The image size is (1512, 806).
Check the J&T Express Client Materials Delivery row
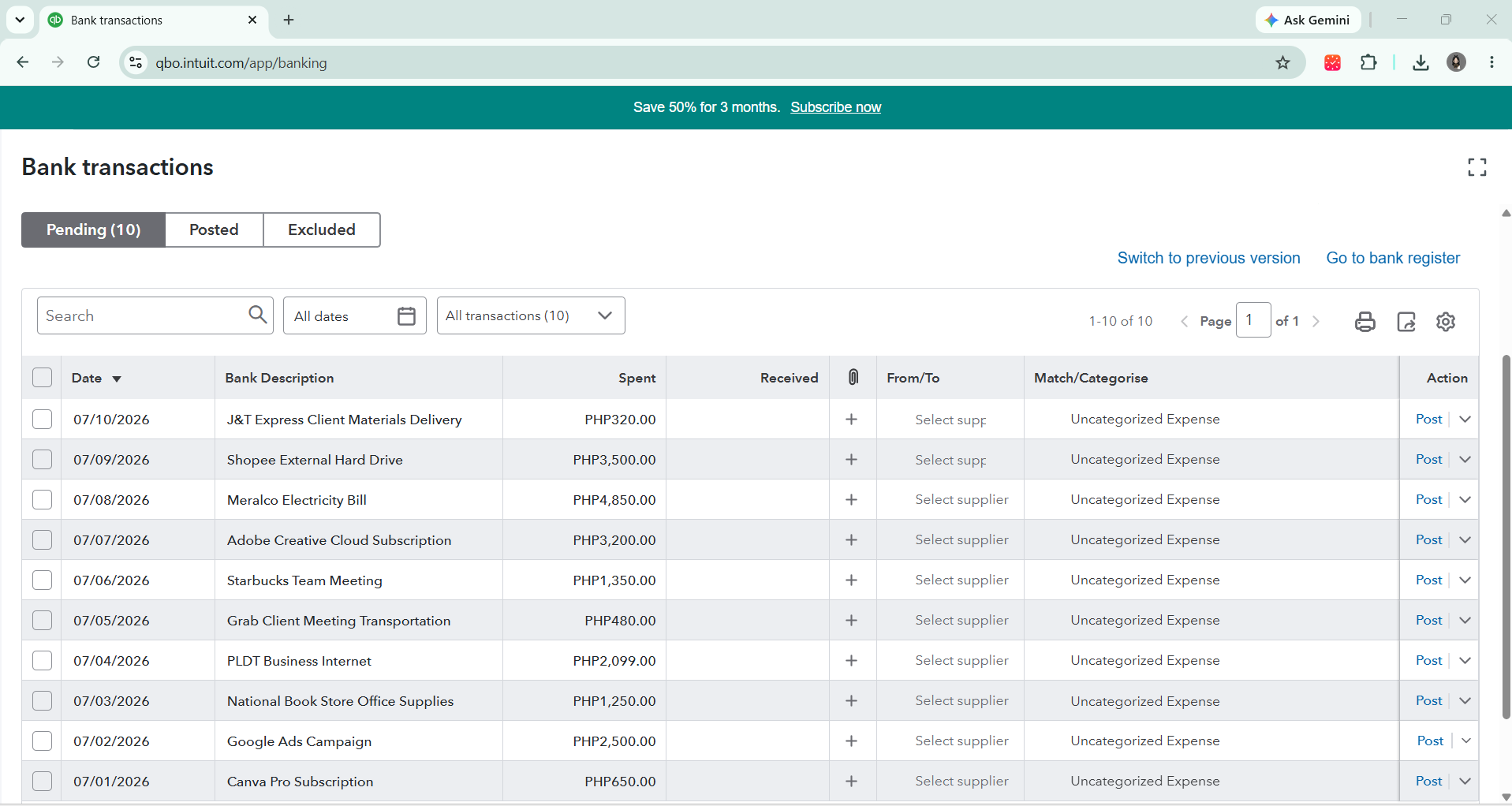pos(43,420)
